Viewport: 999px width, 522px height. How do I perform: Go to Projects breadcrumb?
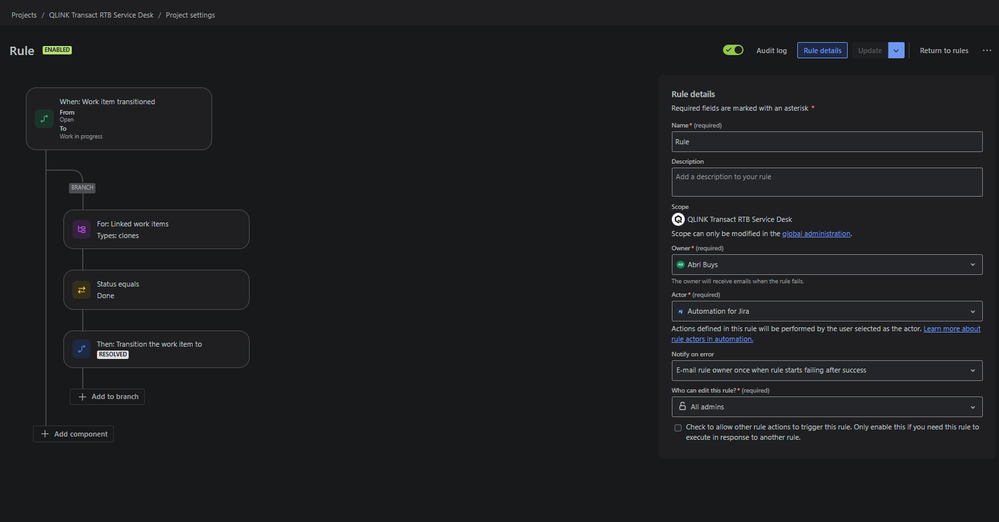(x=24, y=15)
